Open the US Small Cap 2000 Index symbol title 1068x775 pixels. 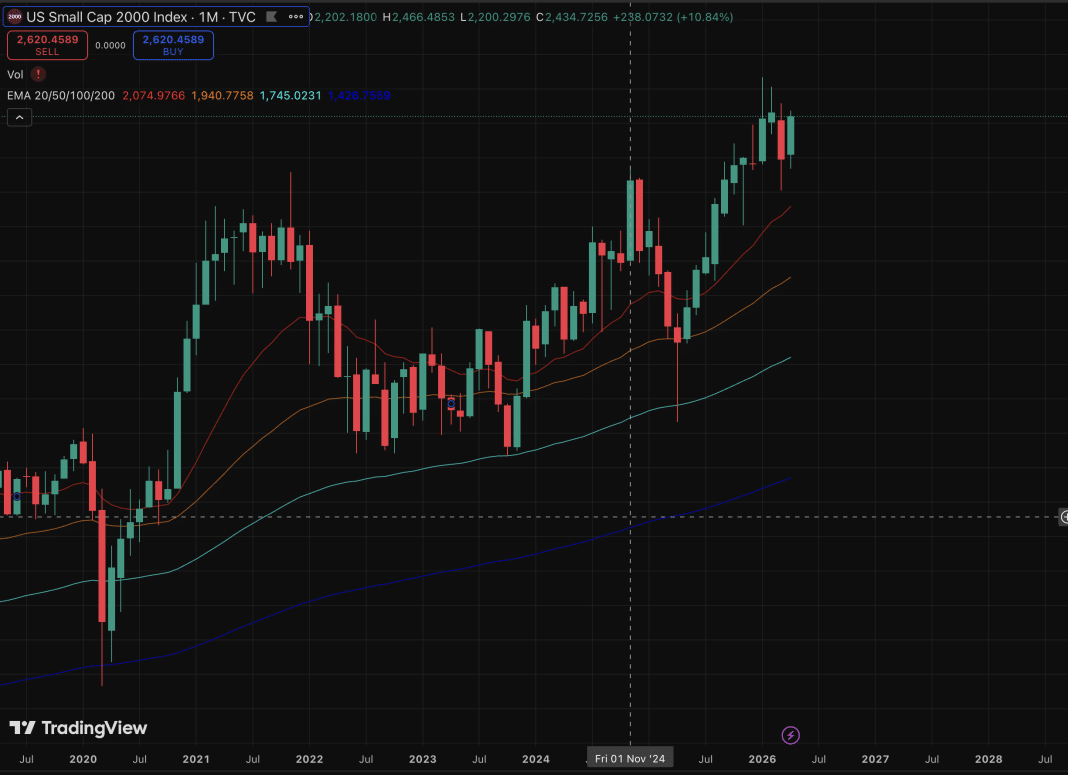[x=140, y=17]
